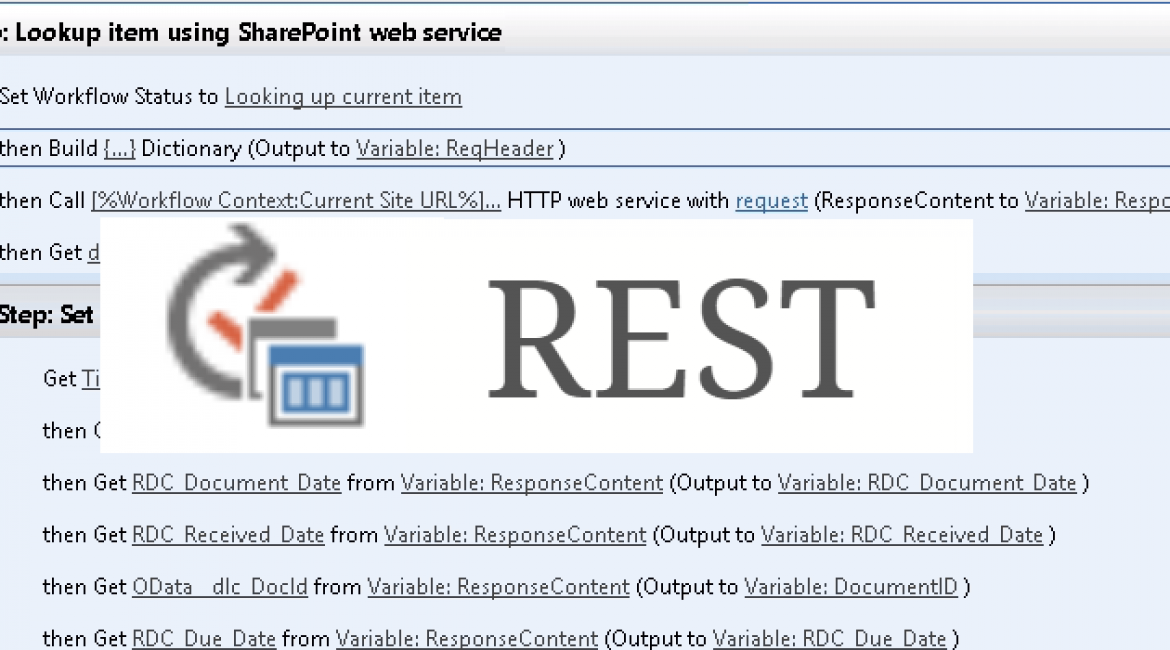
Task: Click the REST text in overlay banner
Action: pyautogui.click(x=681, y=338)
